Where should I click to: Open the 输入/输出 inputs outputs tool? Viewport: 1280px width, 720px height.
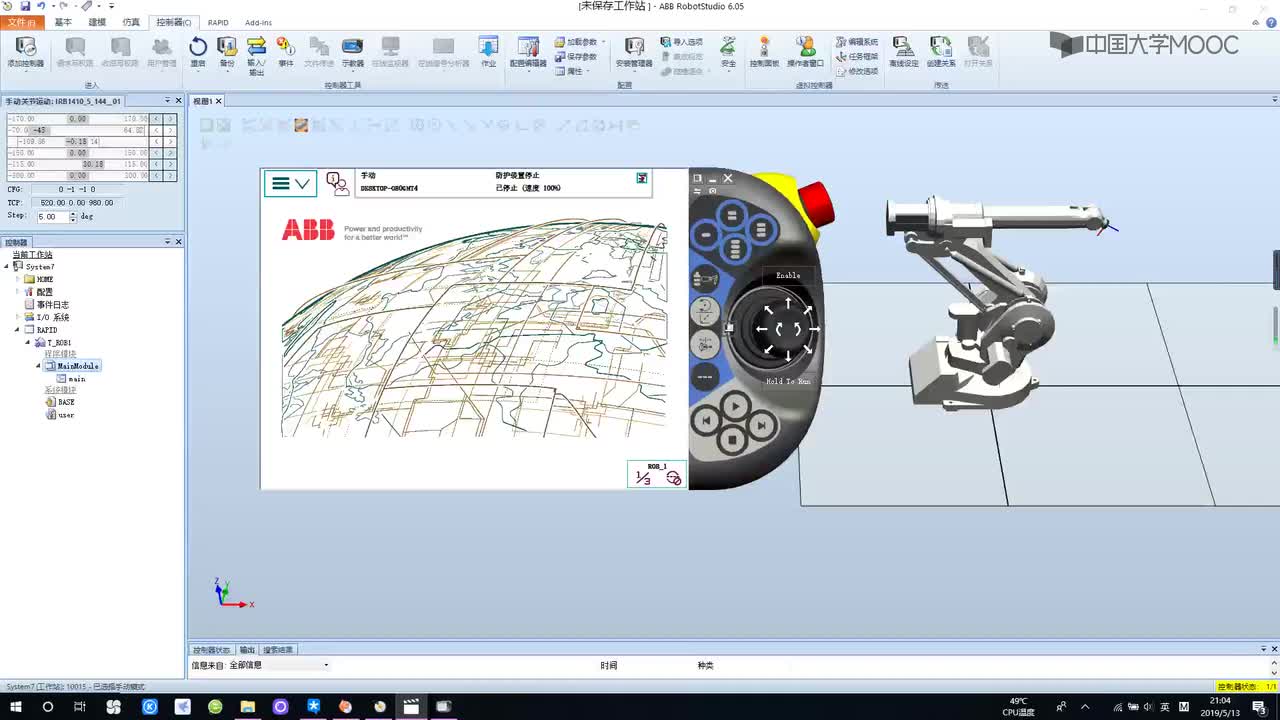click(256, 55)
